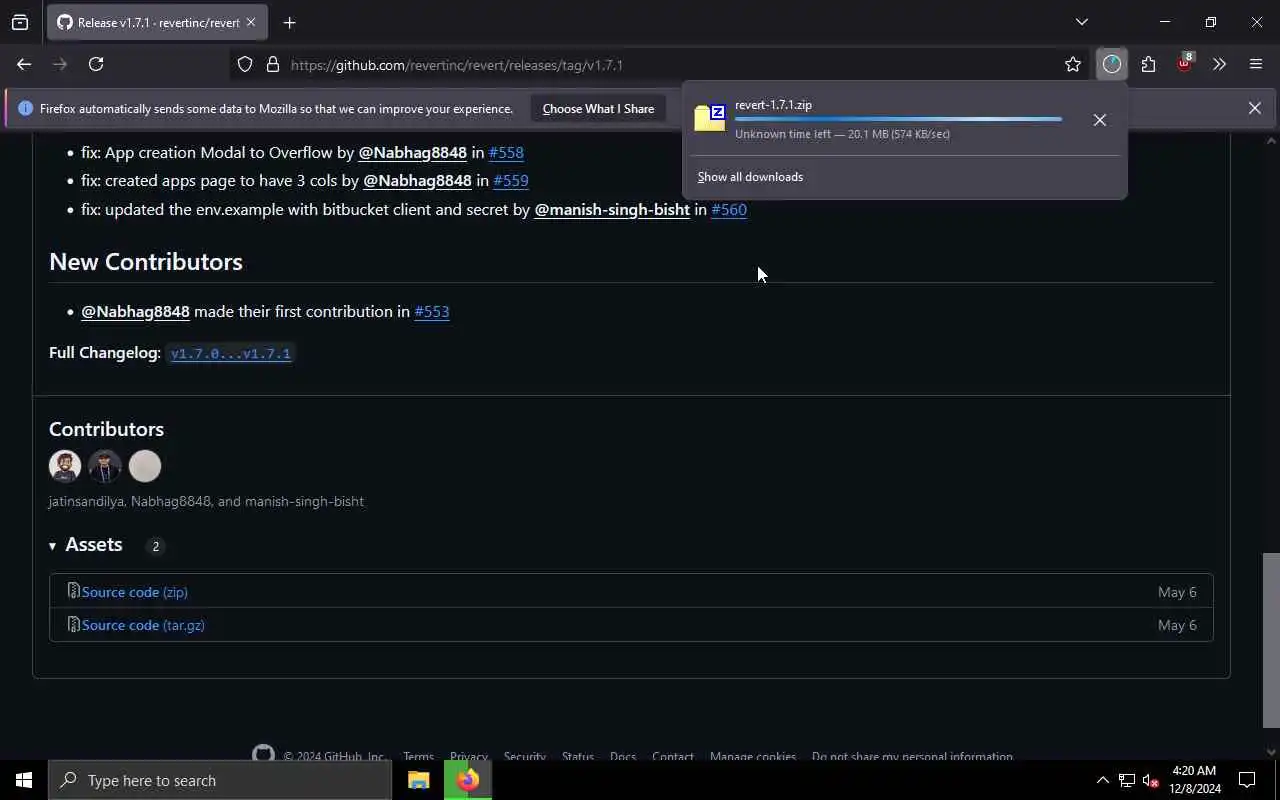Screen dimensions: 1280x800
Task: Go back to previous page
Action: point(24,64)
